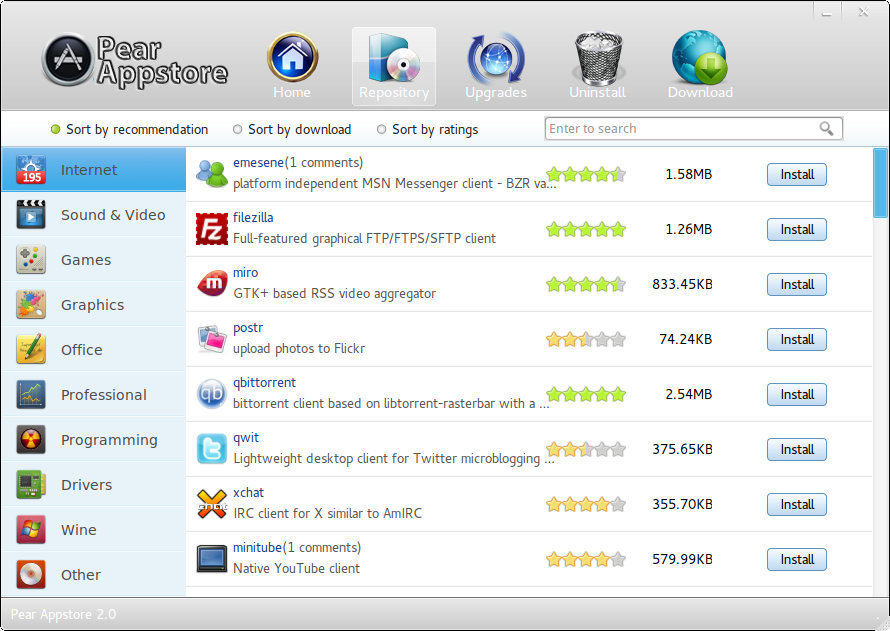The image size is (890, 631).
Task: Click the miro app icon
Action: 212,284
